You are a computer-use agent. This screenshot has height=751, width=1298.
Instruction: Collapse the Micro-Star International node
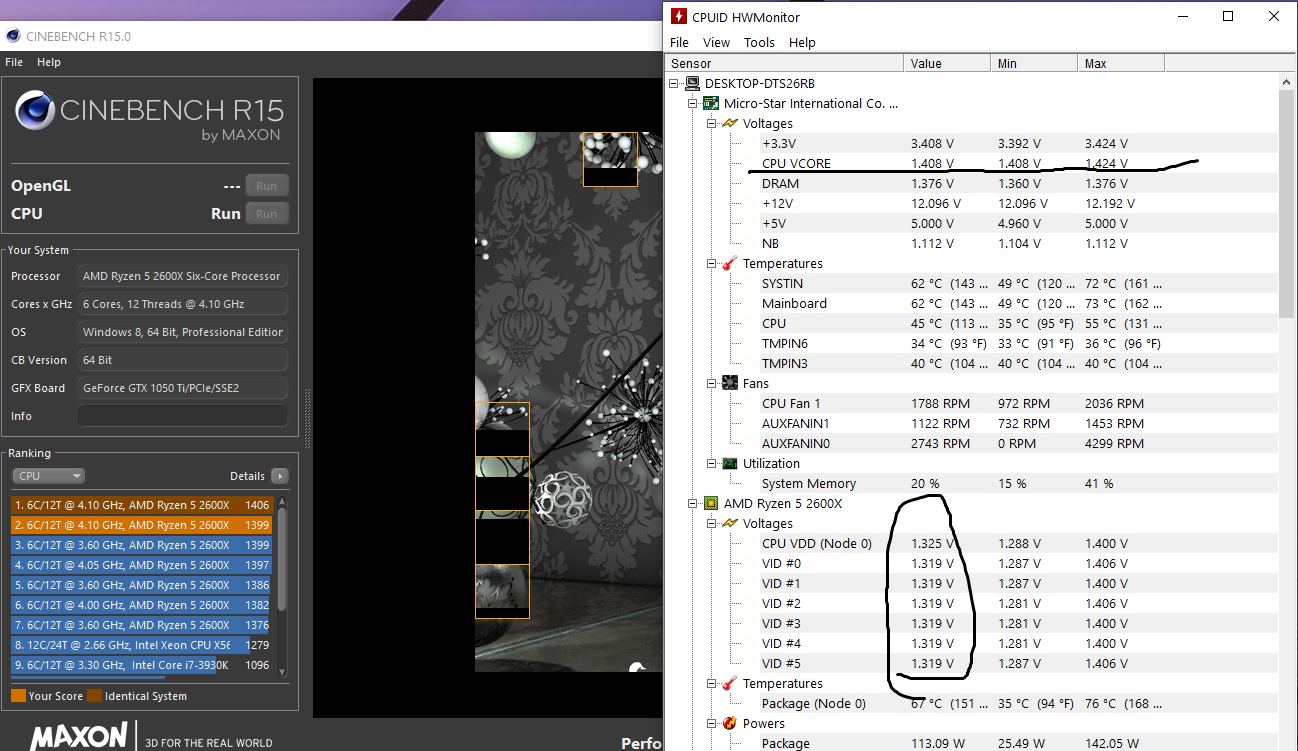click(x=693, y=103)
